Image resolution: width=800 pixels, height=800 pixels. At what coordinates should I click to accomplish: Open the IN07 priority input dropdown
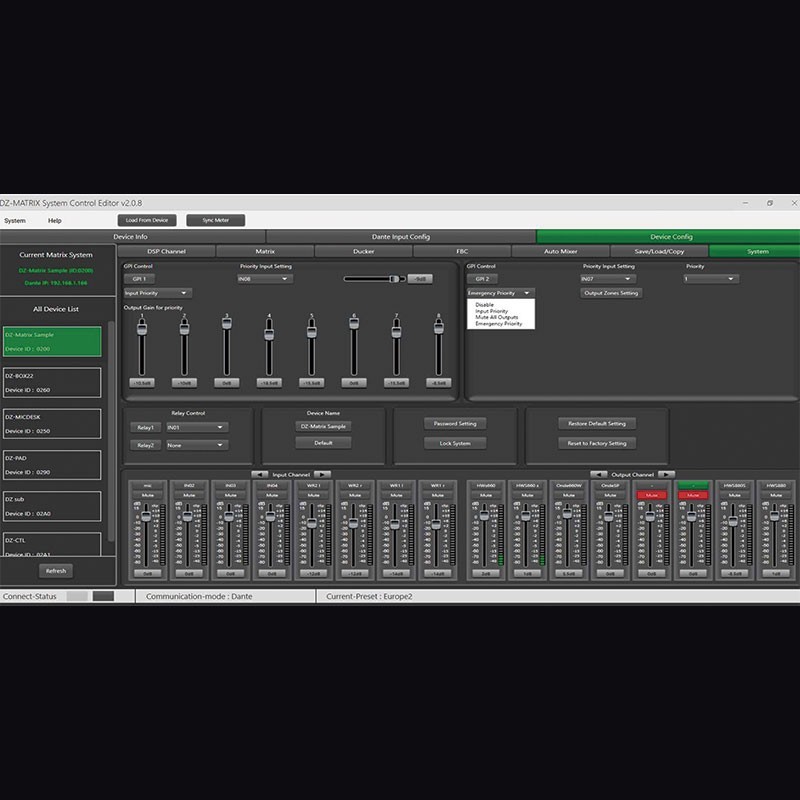608,279
